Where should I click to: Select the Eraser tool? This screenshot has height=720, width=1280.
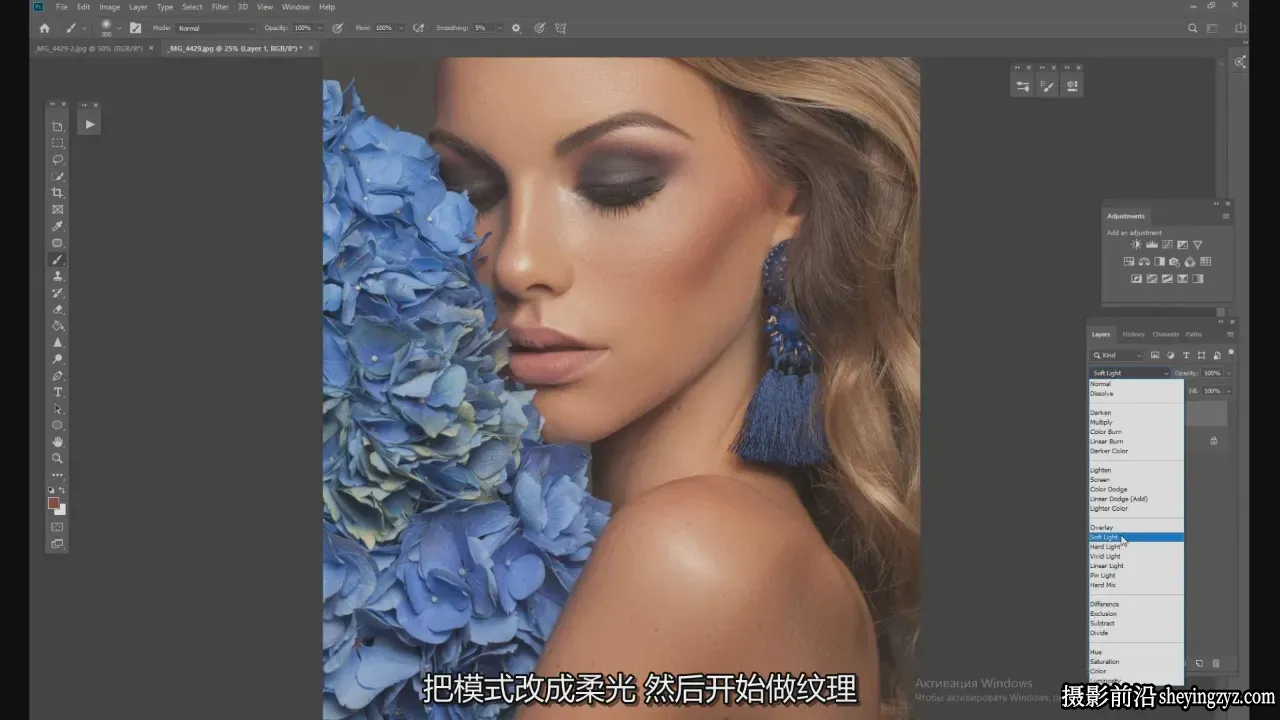[x=58, y=309]
